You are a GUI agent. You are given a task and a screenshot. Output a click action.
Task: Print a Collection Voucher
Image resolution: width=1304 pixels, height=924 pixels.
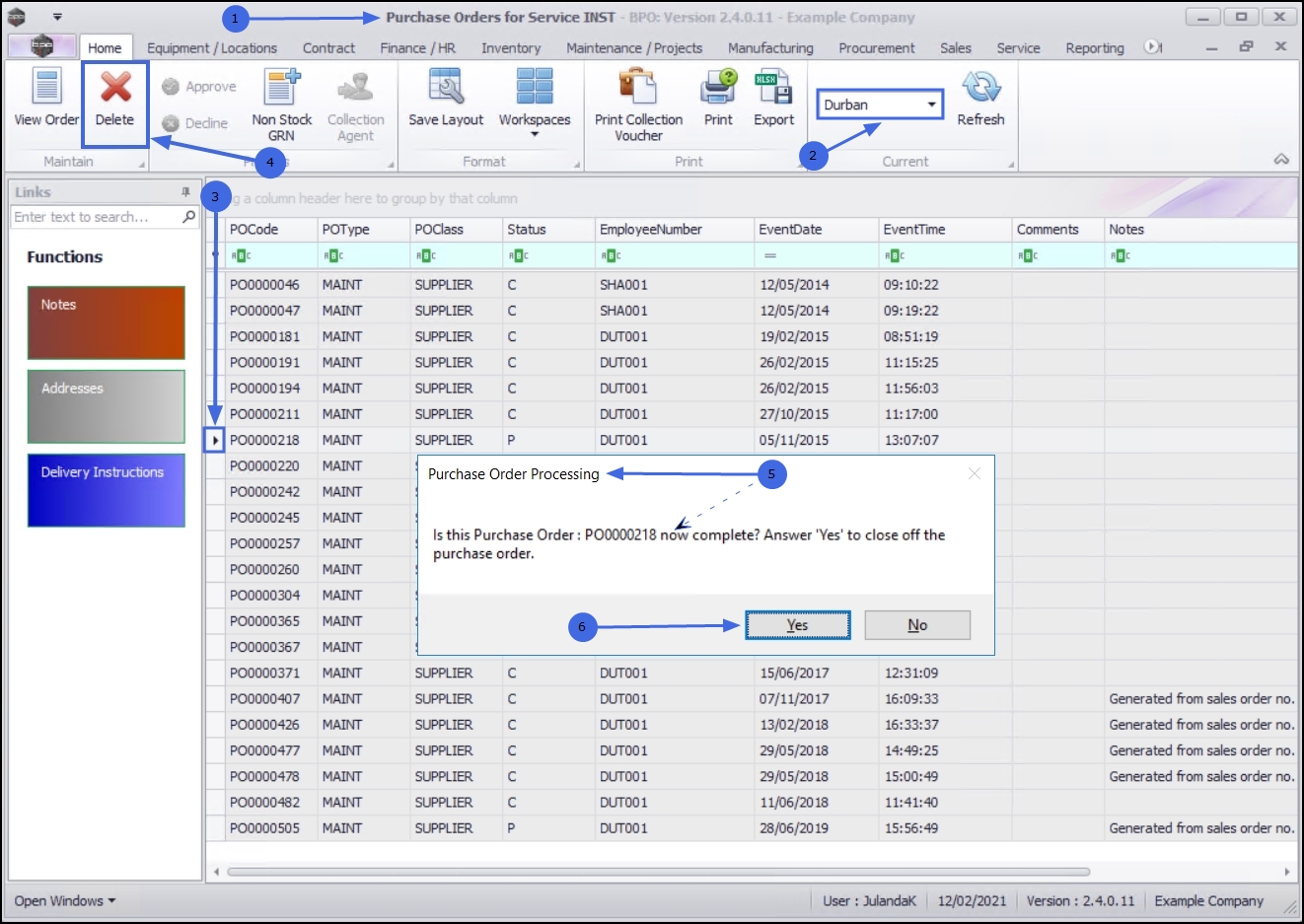point(638,105)
